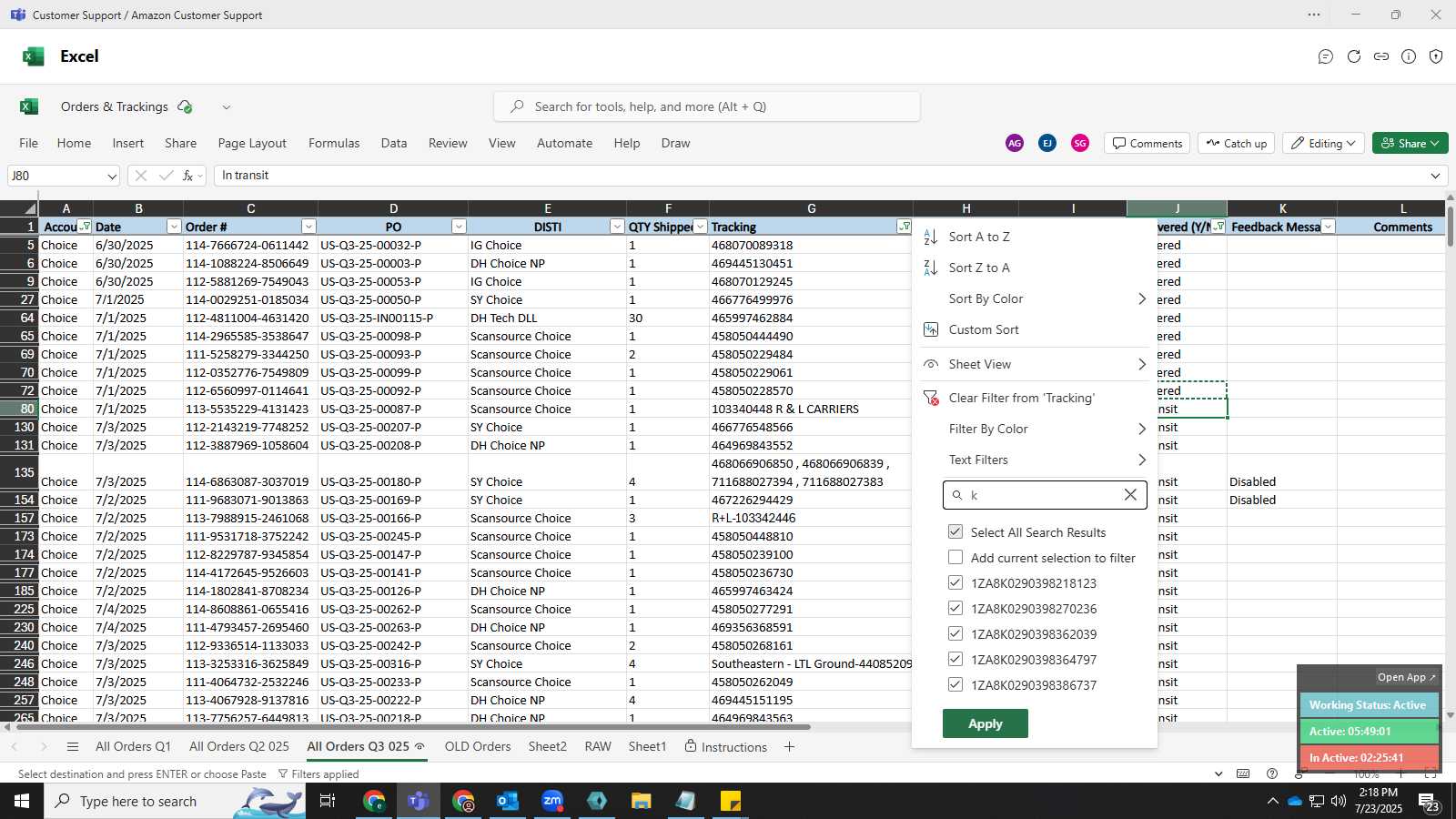Click the insert function fx icon
The height and width of the screenshot is (819, 1456).
click(x=187, y=176)
